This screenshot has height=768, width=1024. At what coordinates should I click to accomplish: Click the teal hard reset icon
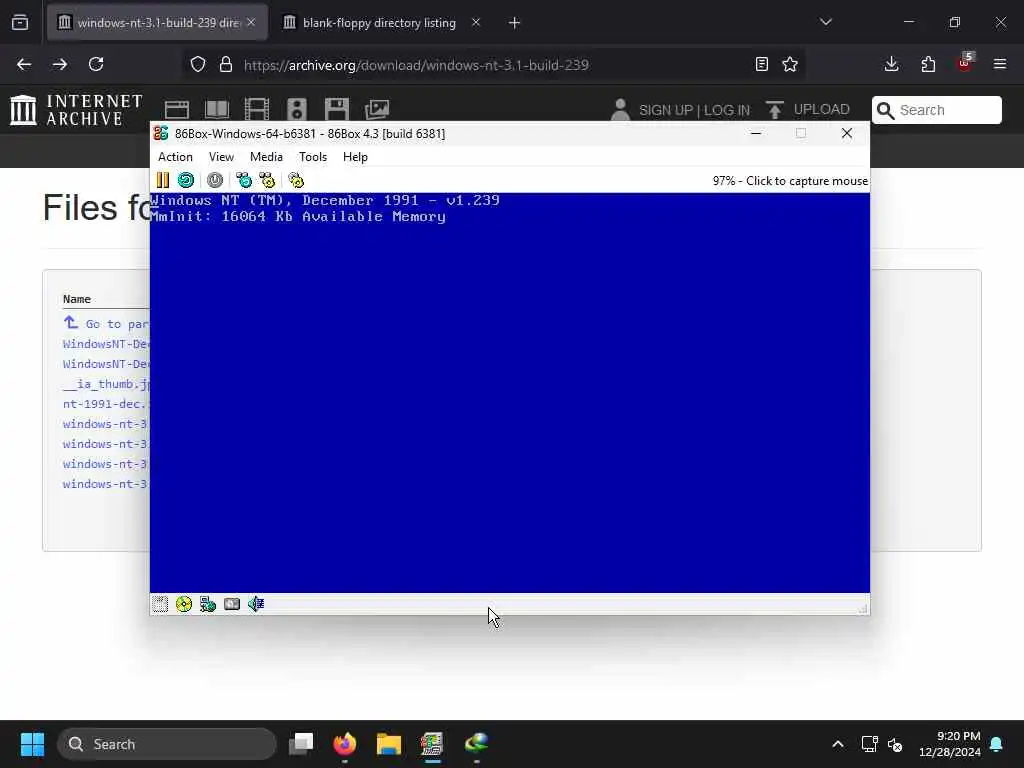186,180
